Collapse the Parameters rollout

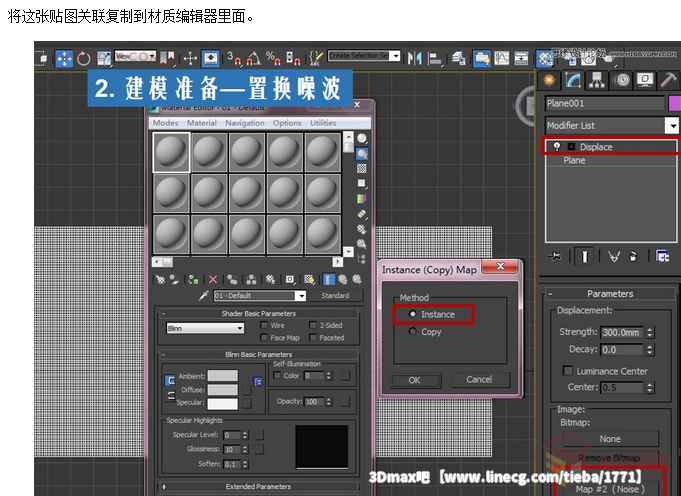tap(610, 294)
